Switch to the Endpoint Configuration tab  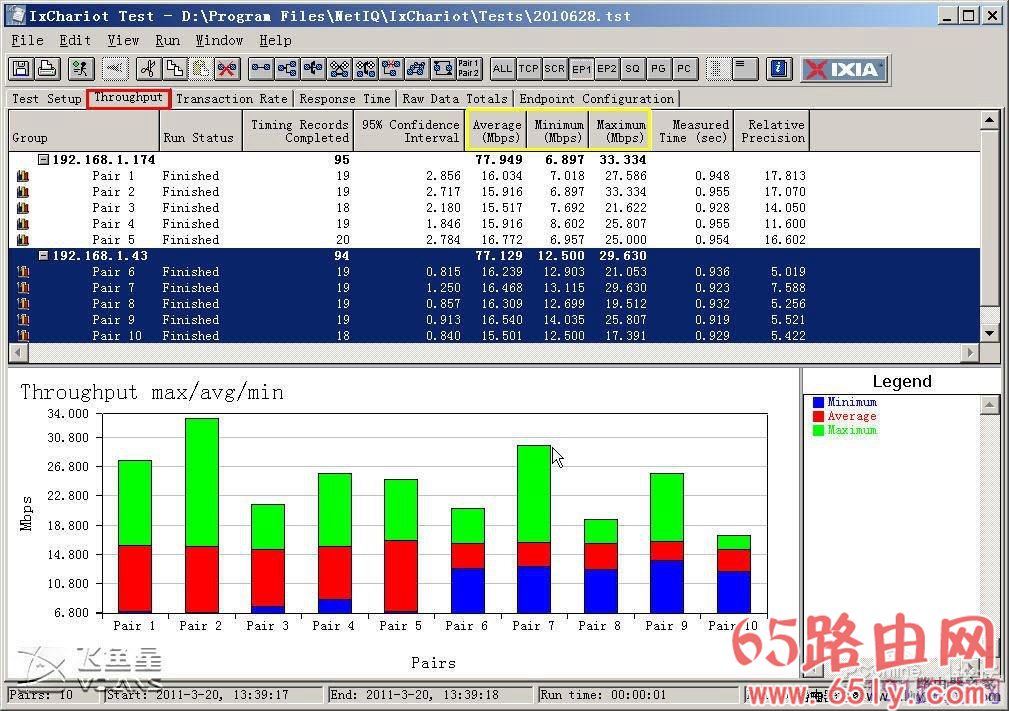pos(597,98)
